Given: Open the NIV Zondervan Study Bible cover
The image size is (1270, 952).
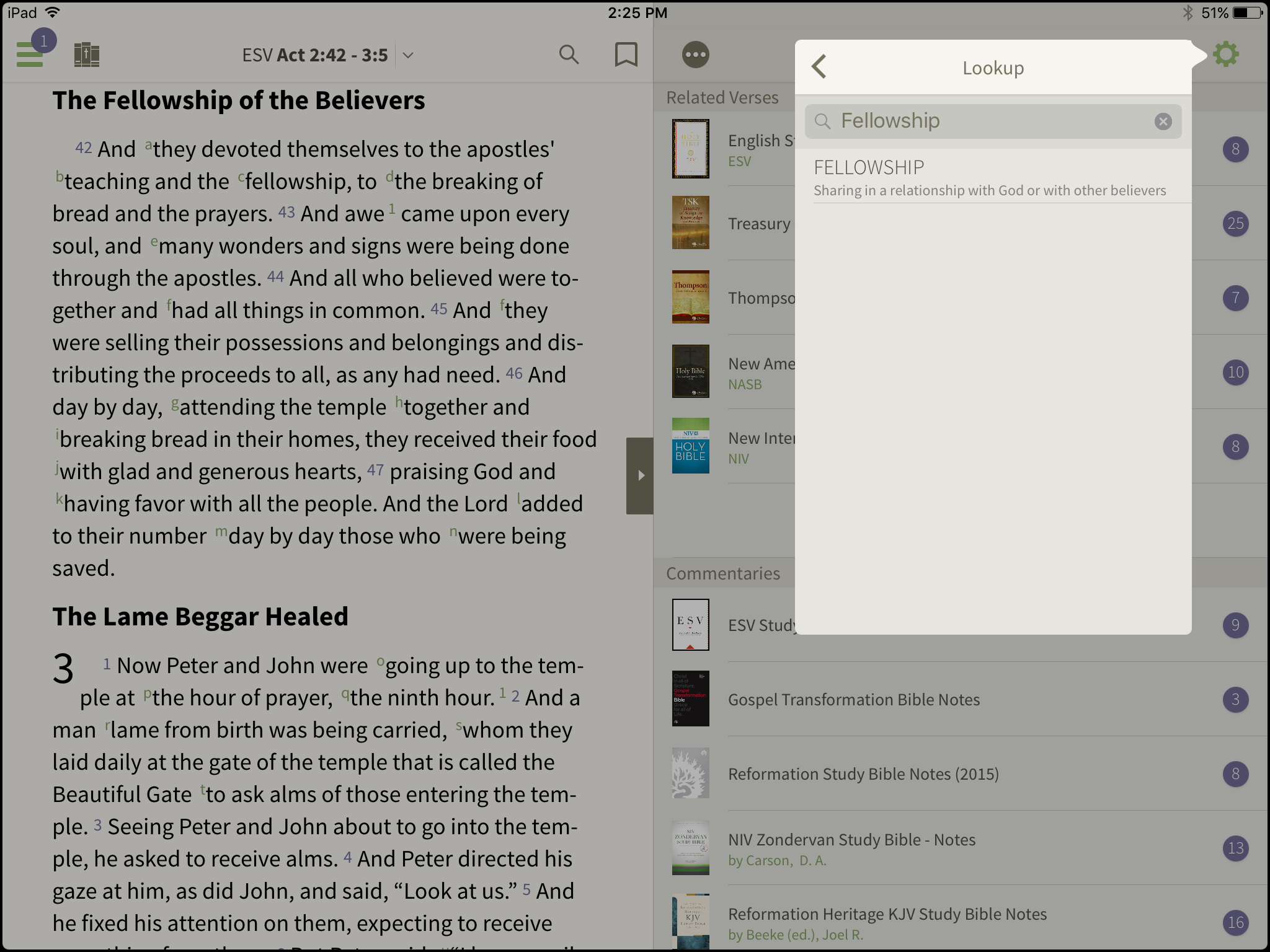Looking at the screenshot, I should coord(690,847).
